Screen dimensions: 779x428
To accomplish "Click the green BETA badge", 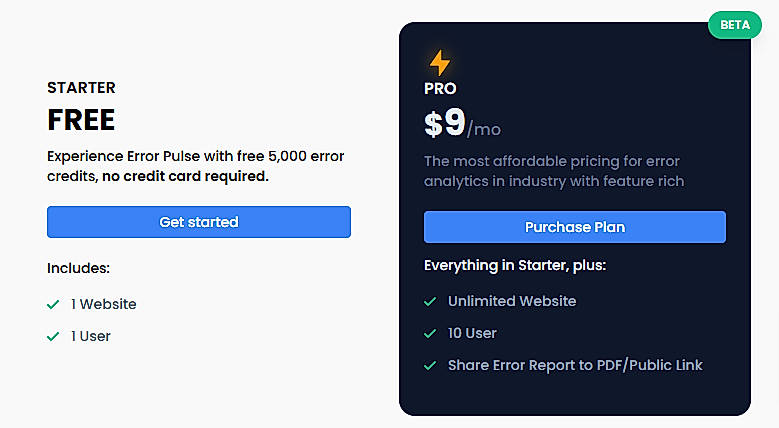I will pos(735,25).
